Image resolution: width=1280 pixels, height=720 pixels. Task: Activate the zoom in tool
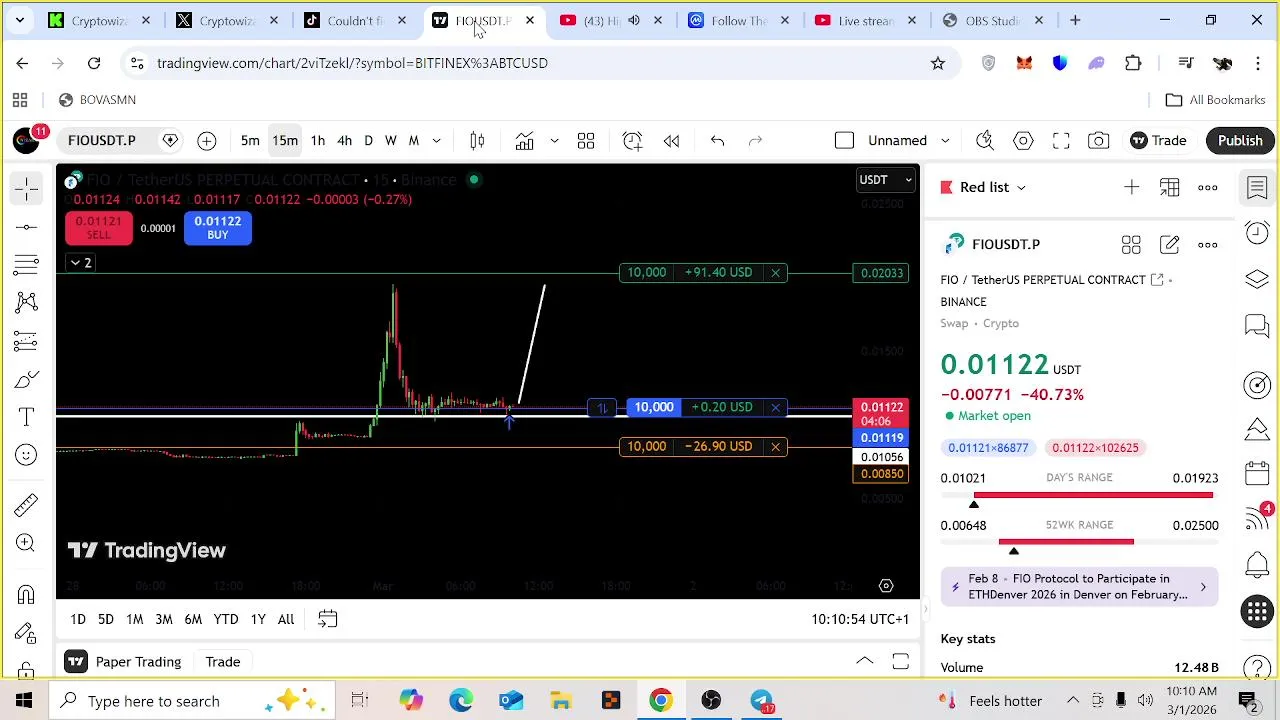click(x=27, y=543)
